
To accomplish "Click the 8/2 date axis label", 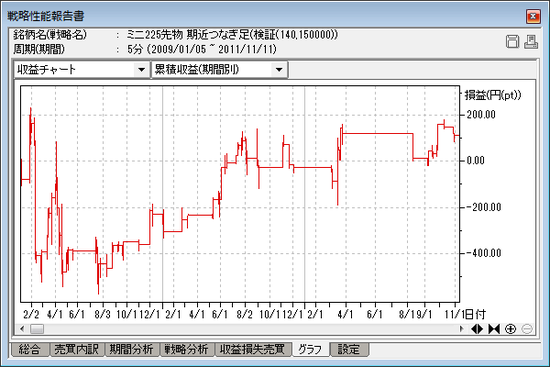I will [244, 314].
